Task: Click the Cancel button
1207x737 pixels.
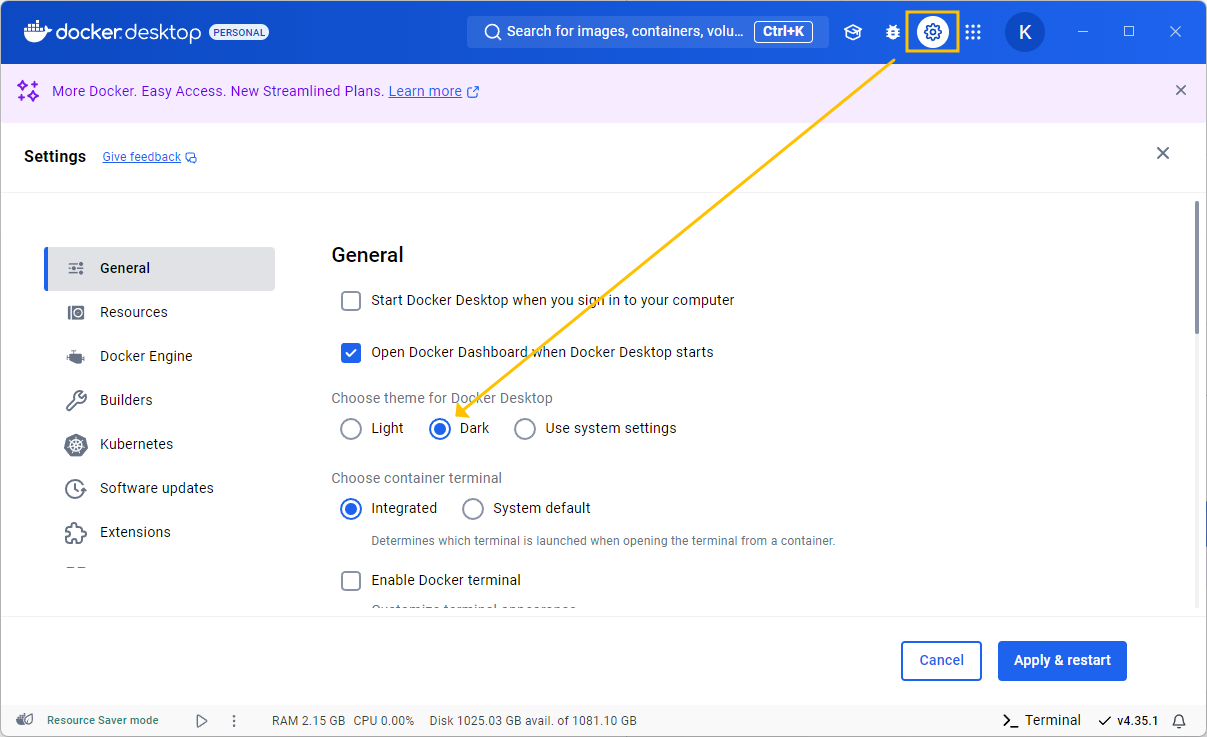Action: (x=941, y=661)
